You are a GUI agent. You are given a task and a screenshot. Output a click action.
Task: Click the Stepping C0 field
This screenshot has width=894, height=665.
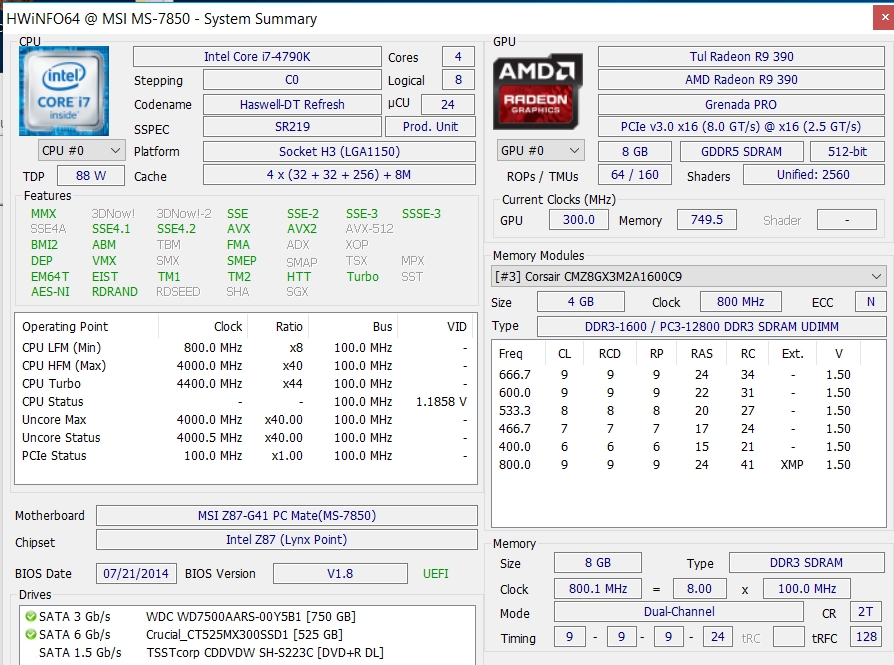pyautogui.click(x=292, y=80)
